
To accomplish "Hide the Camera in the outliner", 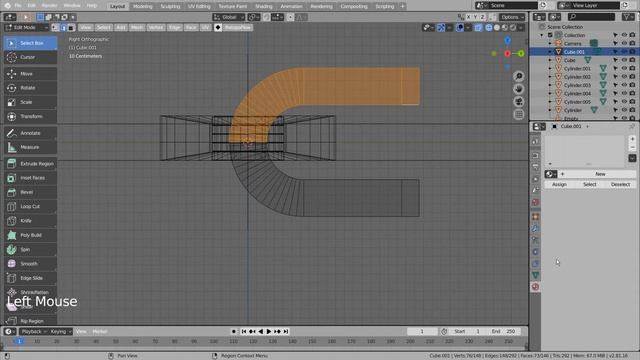I will tap(624, 43).
